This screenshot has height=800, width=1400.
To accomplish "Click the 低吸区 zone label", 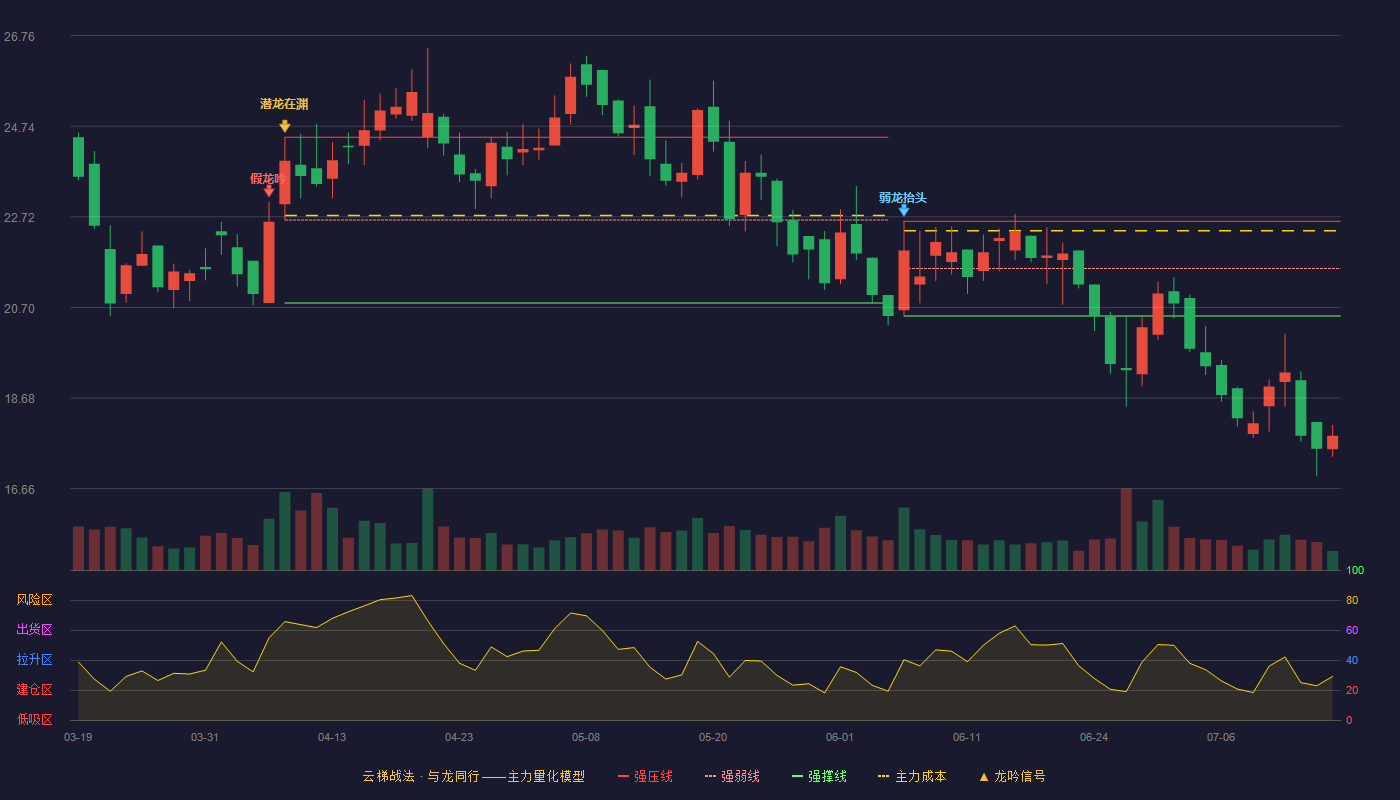I will coord(34,720).
